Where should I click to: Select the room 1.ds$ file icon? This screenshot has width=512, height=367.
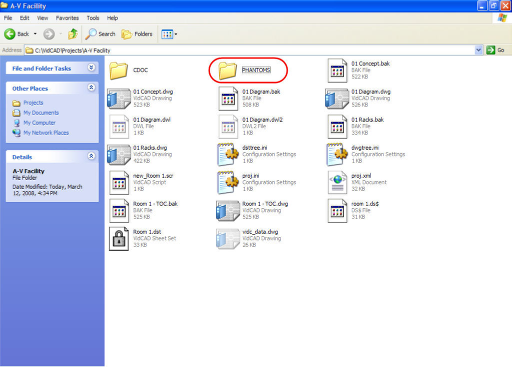[x=337, y=210]
